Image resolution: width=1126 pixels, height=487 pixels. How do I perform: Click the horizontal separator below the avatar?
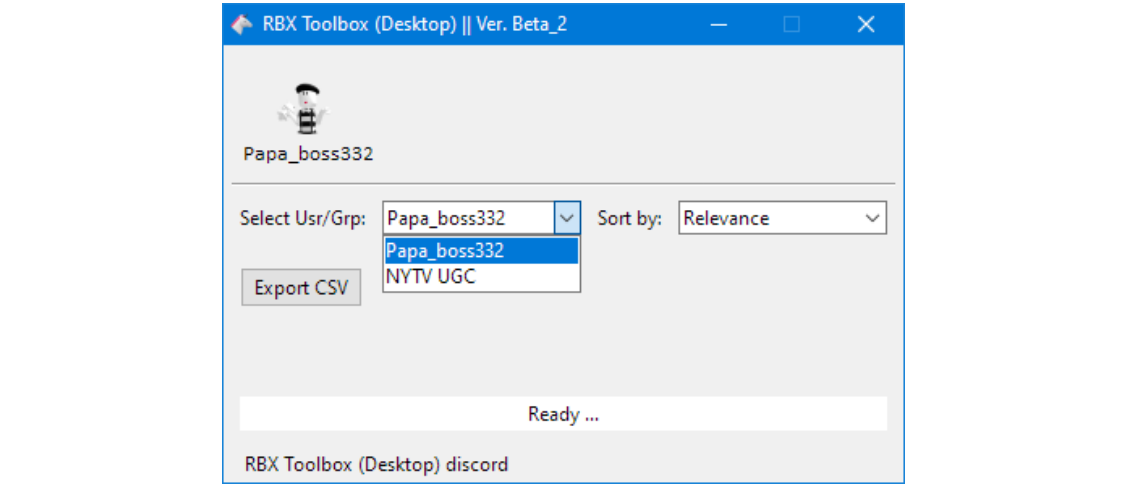(563, 183)
